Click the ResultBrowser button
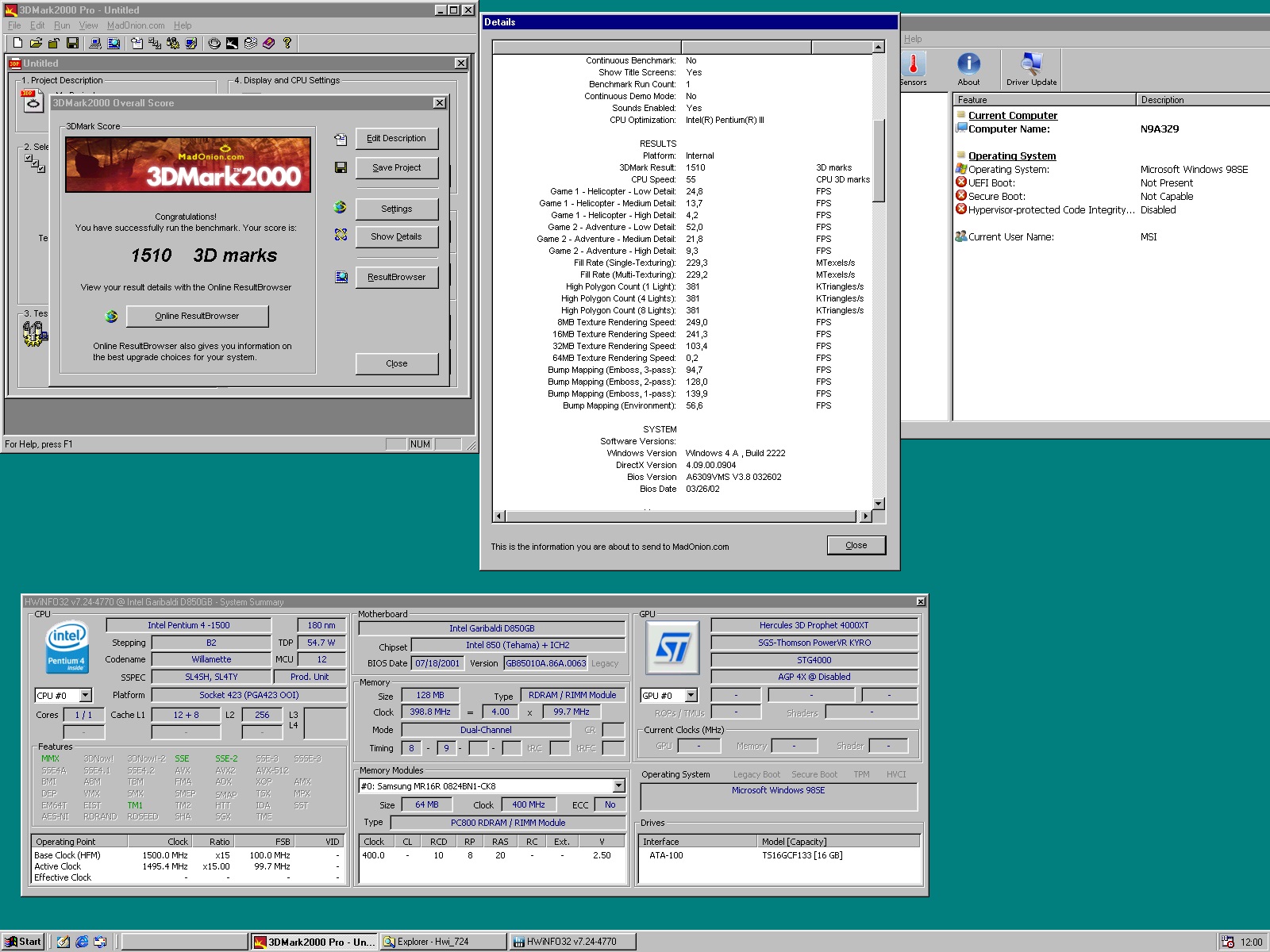This screenshot has width=1270, height=952. click(x=397, y=277)
